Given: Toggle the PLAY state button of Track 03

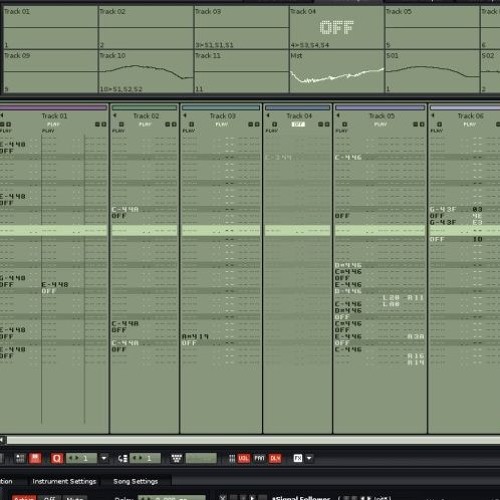Looking at the screenshot, I should (222, 124).
